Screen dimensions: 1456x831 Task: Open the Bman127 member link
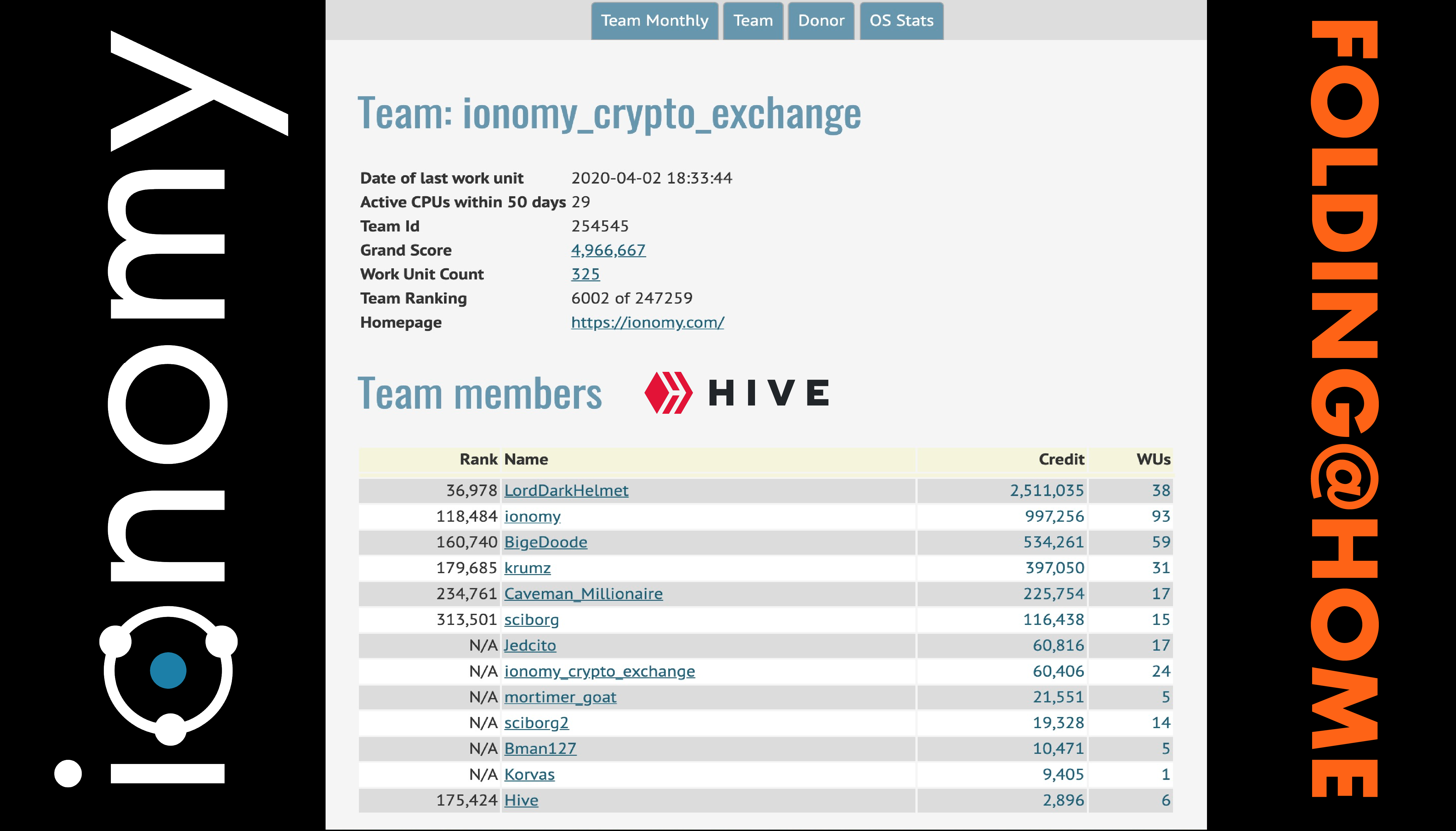pos(541,748)
